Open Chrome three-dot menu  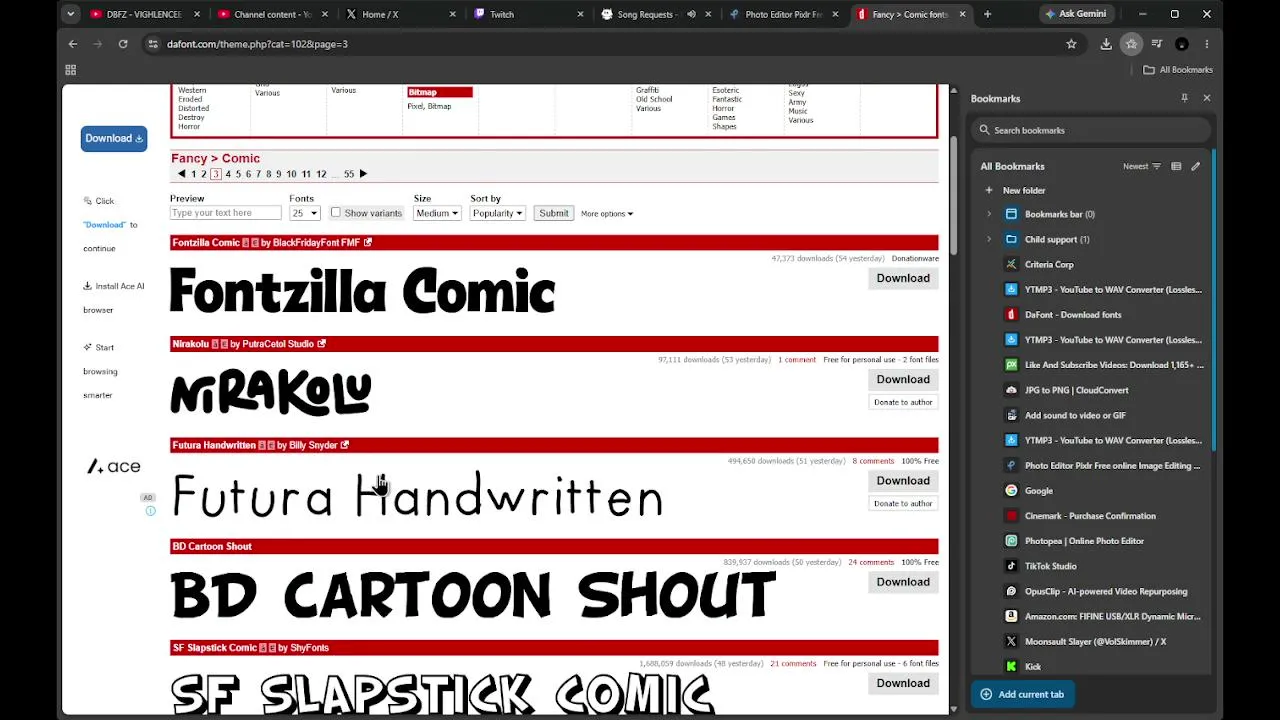(x=1207, y=44)
